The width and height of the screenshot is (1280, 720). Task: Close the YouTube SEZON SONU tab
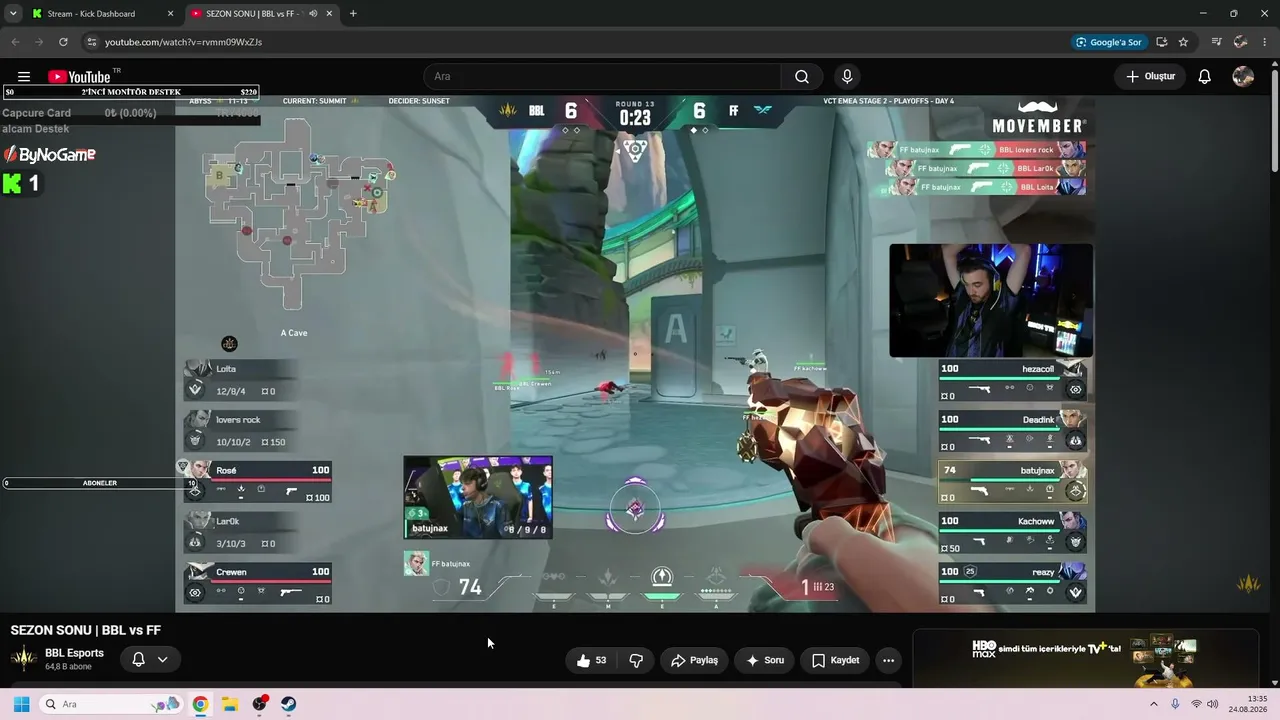click(x=329, y=14)
